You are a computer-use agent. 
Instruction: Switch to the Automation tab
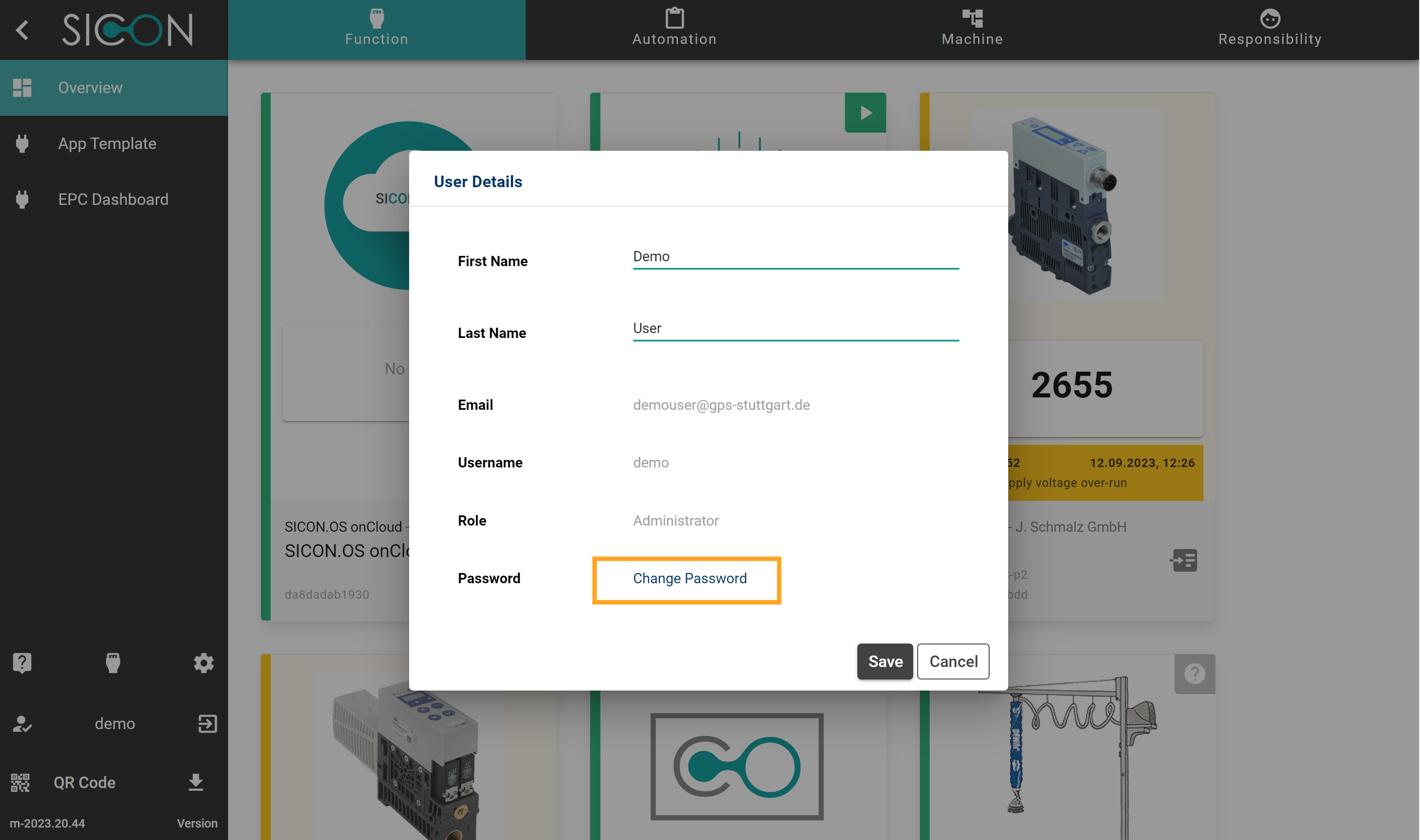[x=674, y=28]
